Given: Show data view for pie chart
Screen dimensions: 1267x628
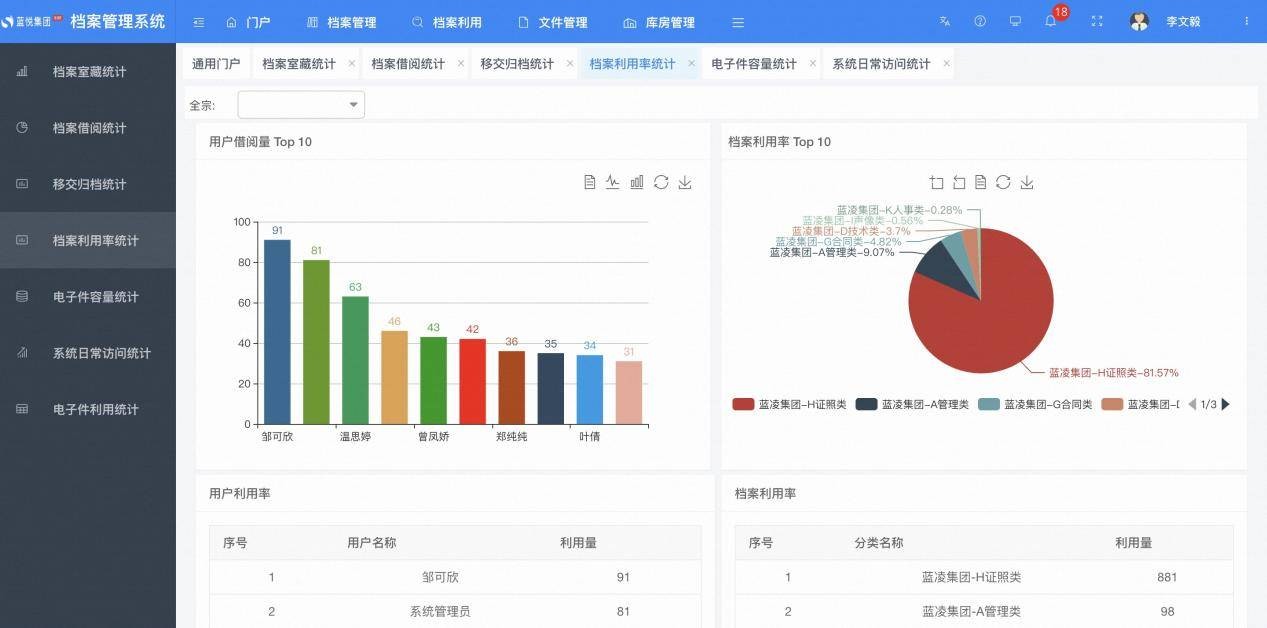Looking at the screenshot, I should pos(981,182).
